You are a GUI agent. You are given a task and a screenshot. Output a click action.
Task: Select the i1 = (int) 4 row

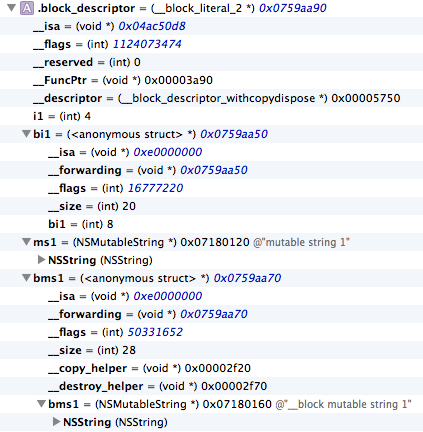[x=211, y=116]
